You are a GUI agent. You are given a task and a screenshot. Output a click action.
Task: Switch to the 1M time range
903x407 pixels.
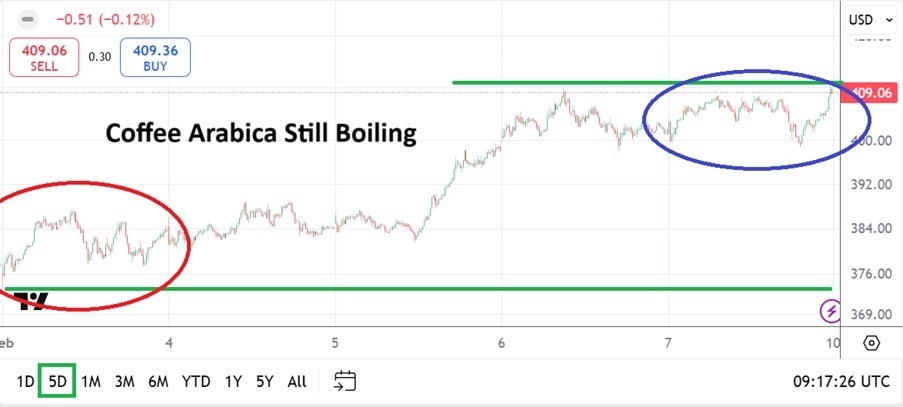click(x=91, y=381)
